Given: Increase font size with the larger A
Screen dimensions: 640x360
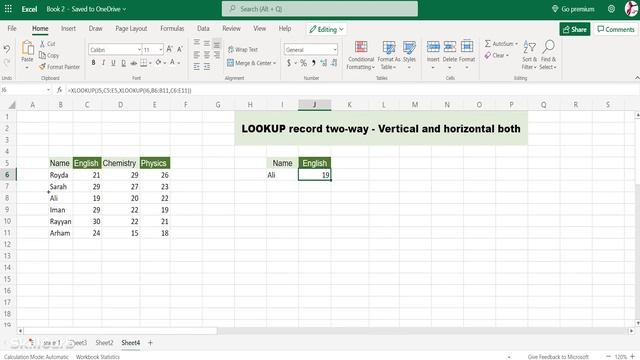Looking at the screenshot, I should pyautogui.click(x=169, y=49).
